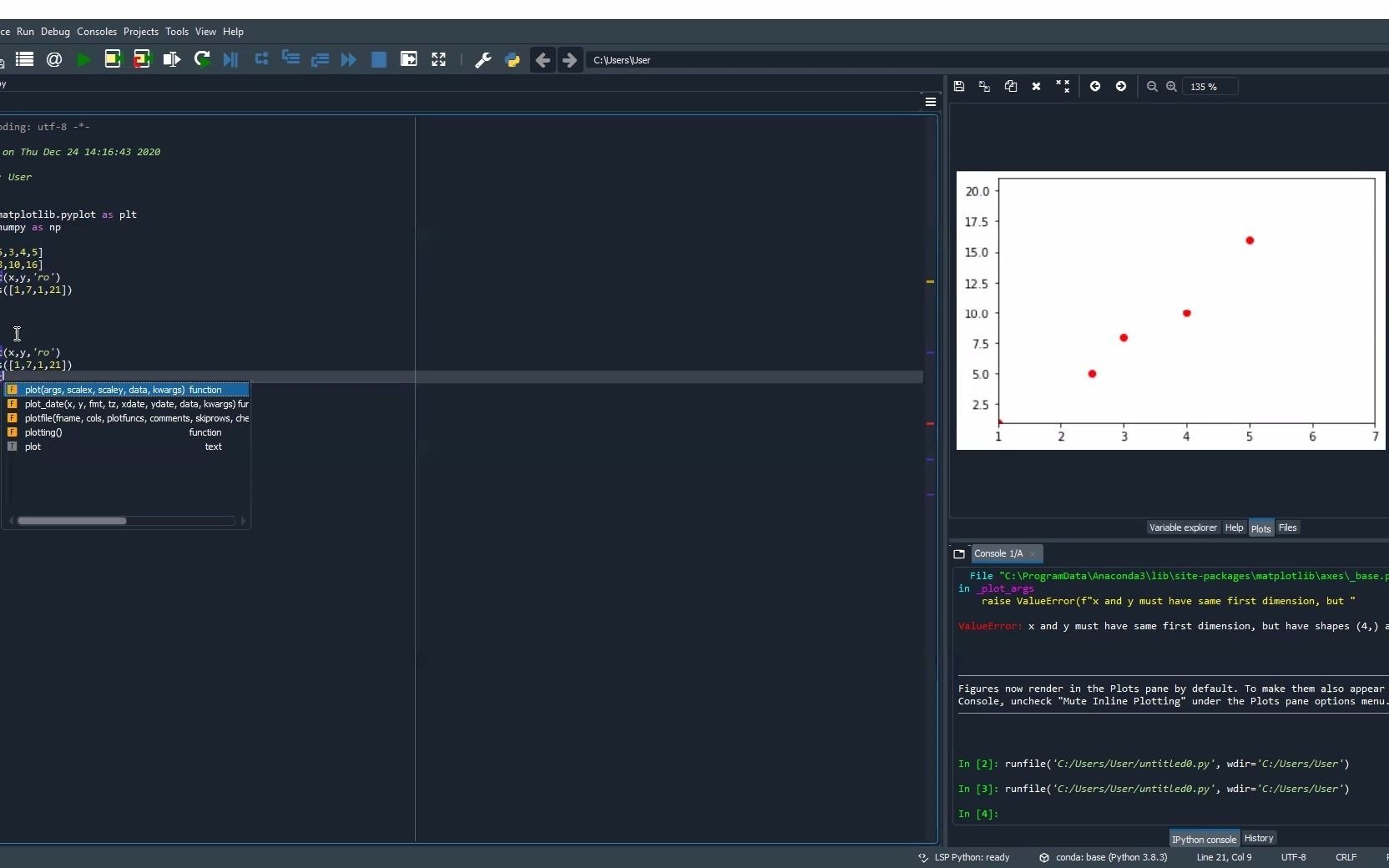
Task: Open Spyder preferences with the wrench icon
Action: click(x=484, y=59)
